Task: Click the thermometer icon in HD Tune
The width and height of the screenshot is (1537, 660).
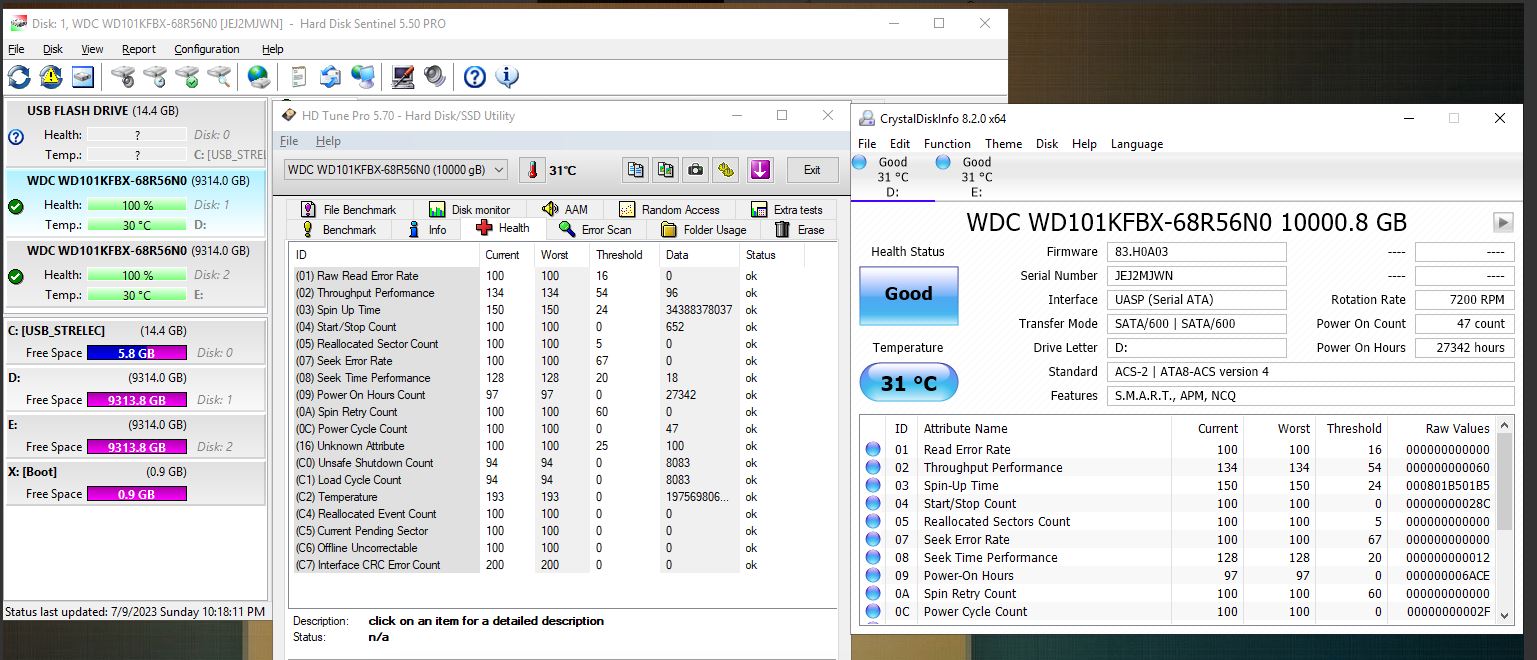Action: pyautogui.click(x=532, y=170)
